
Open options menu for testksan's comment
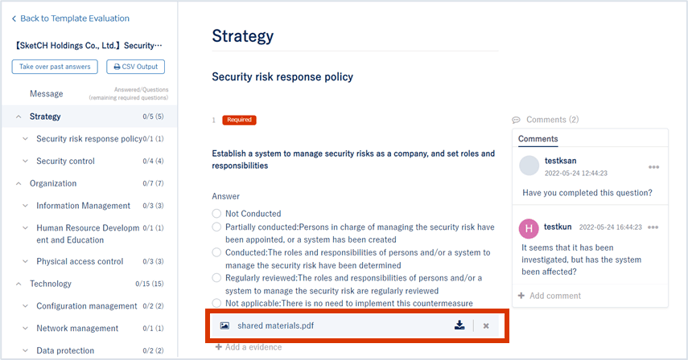click(x=654, y=167)
